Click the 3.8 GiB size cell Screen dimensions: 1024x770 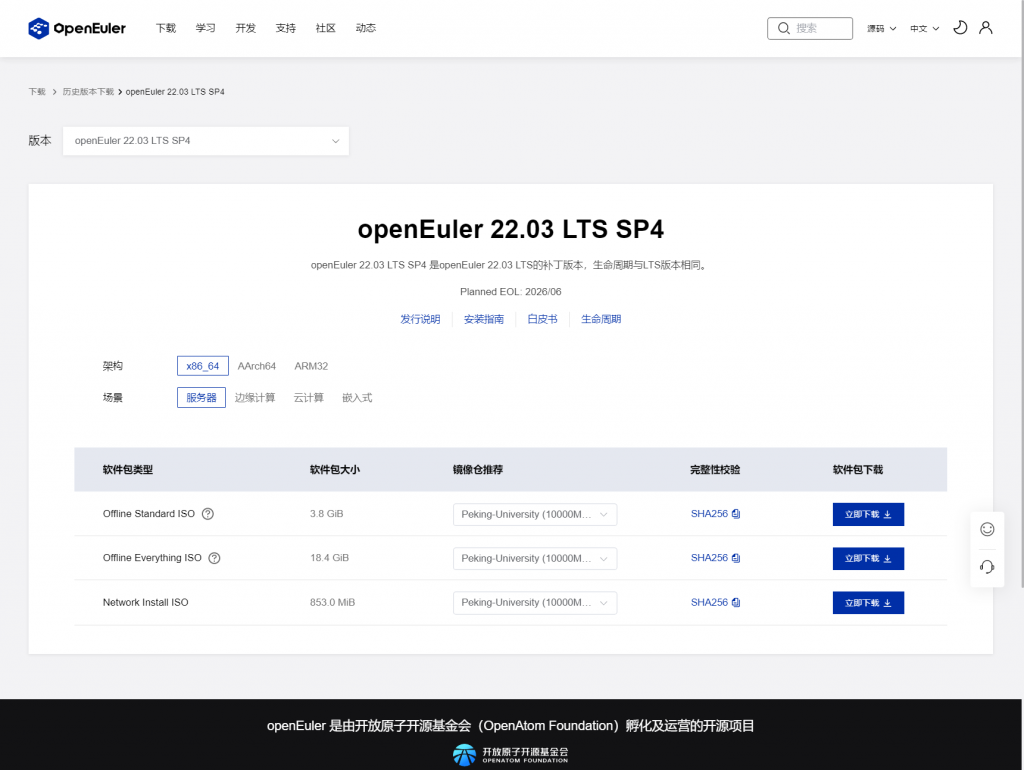tap(327, 514)
